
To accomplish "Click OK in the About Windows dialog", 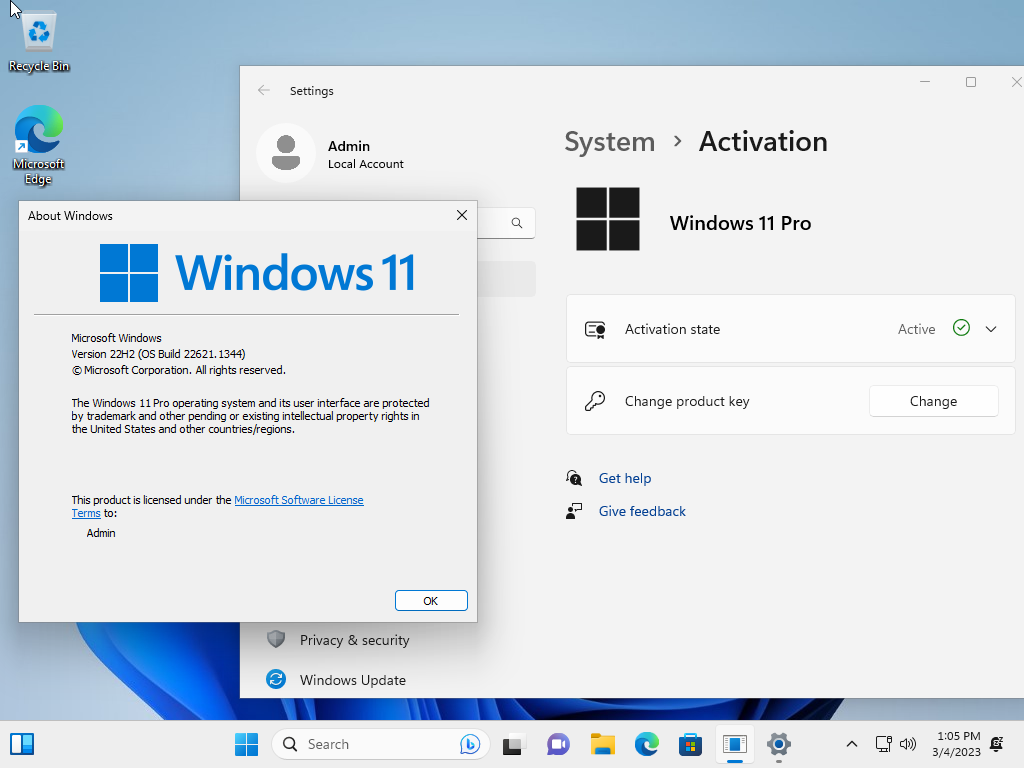I will click(431, 601).
